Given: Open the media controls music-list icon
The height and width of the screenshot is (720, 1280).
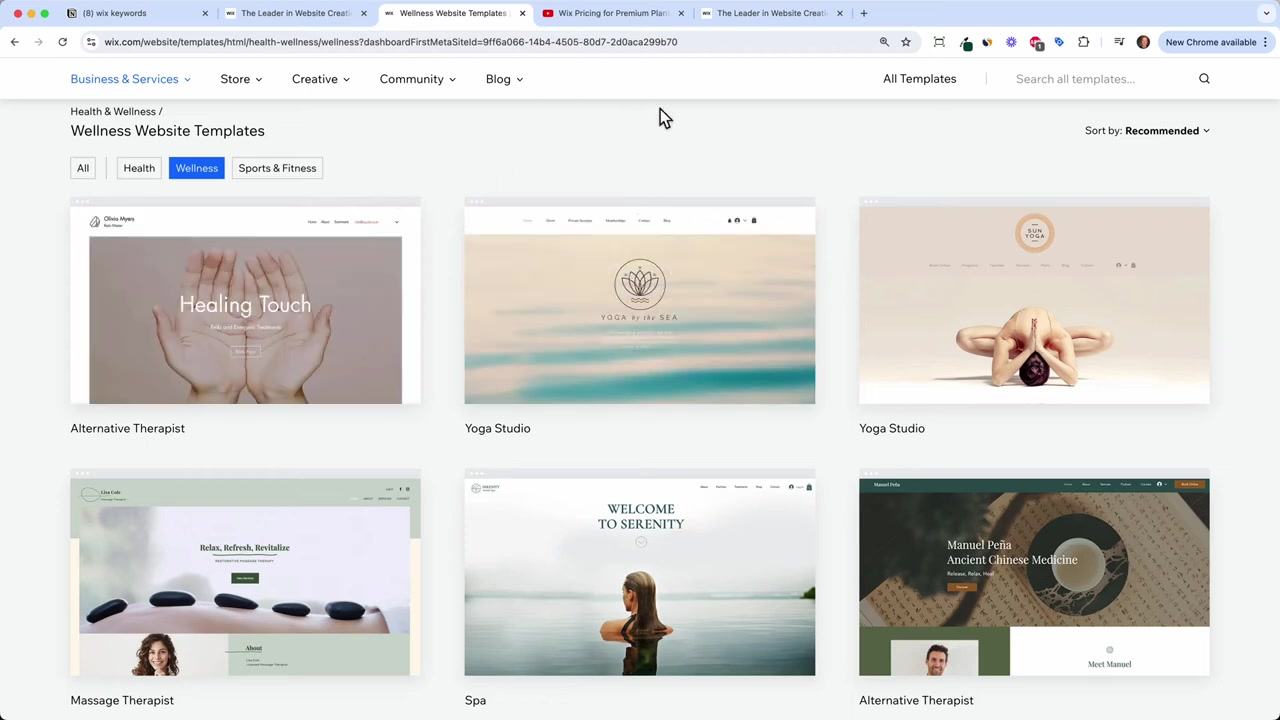Looking at the screenshot, I should coord(1120,42).
